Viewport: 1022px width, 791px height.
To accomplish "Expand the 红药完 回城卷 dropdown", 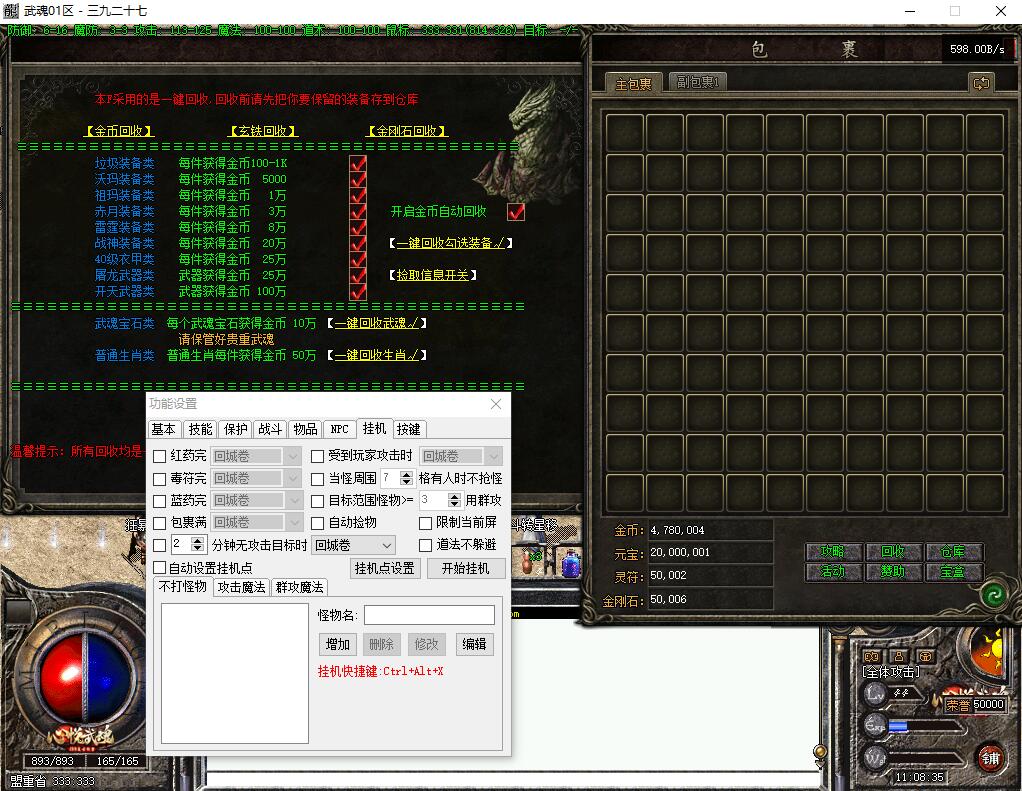I will point(292,456).
